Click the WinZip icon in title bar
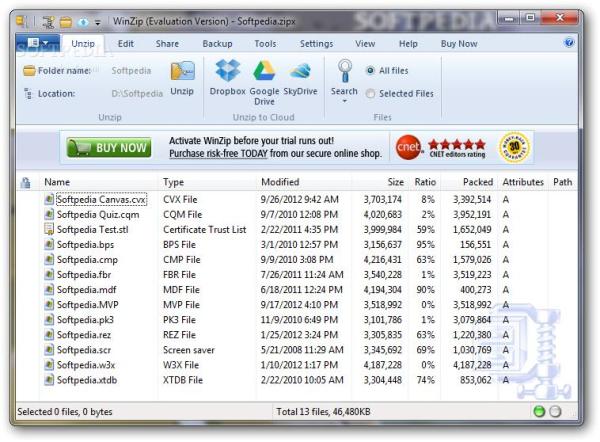 pos(21,21)
